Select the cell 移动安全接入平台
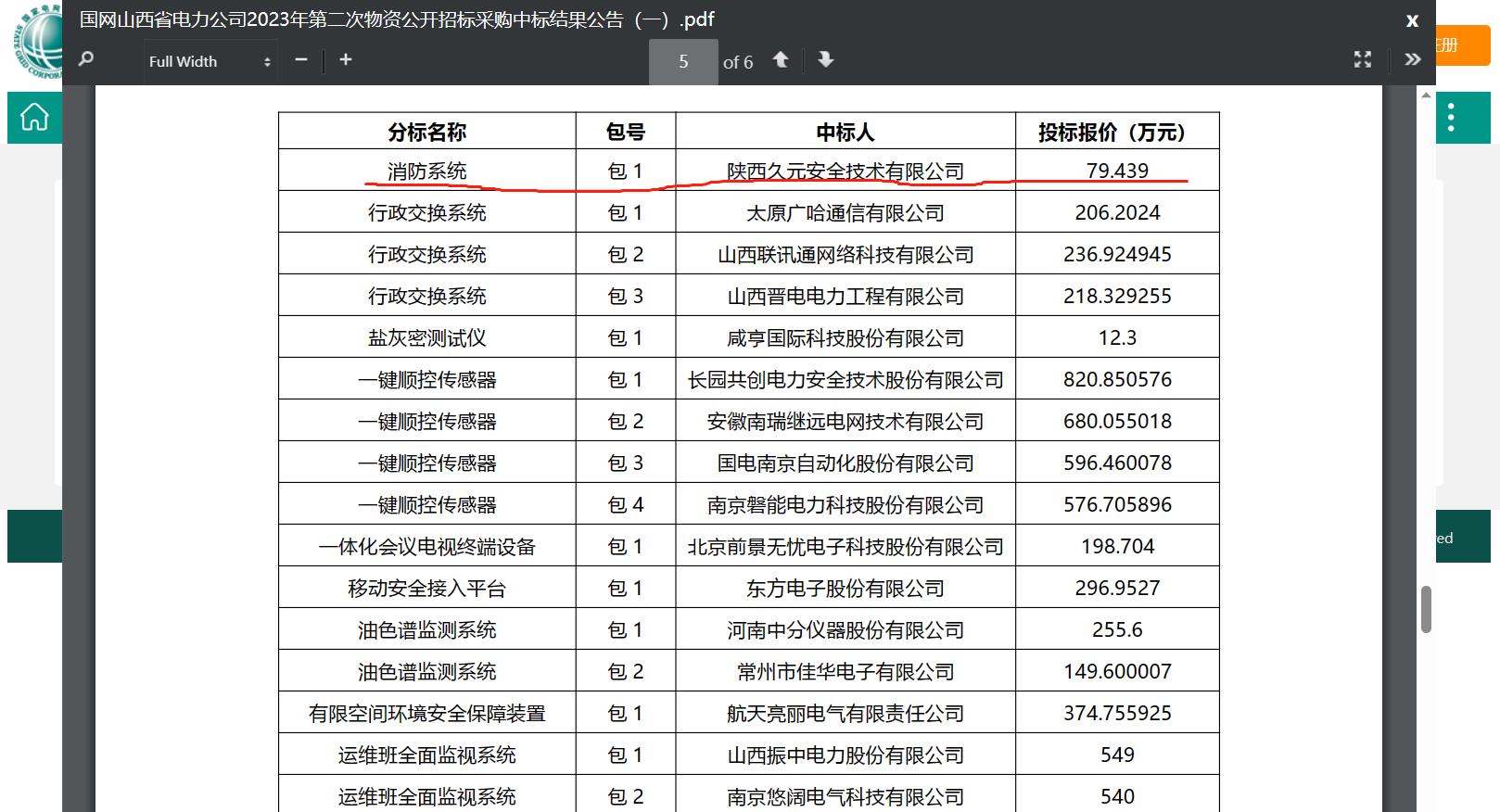This screenshot has height=812, width=1500. (x=426, y=589)
